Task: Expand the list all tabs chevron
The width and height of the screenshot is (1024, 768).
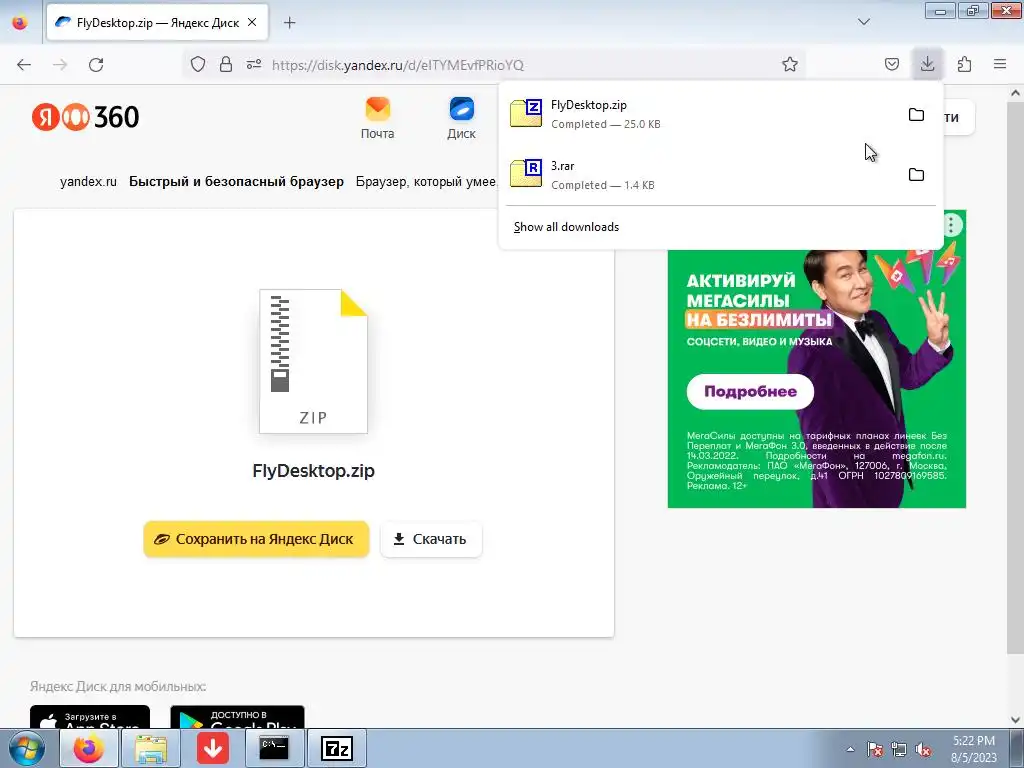Action: (864, 22)
